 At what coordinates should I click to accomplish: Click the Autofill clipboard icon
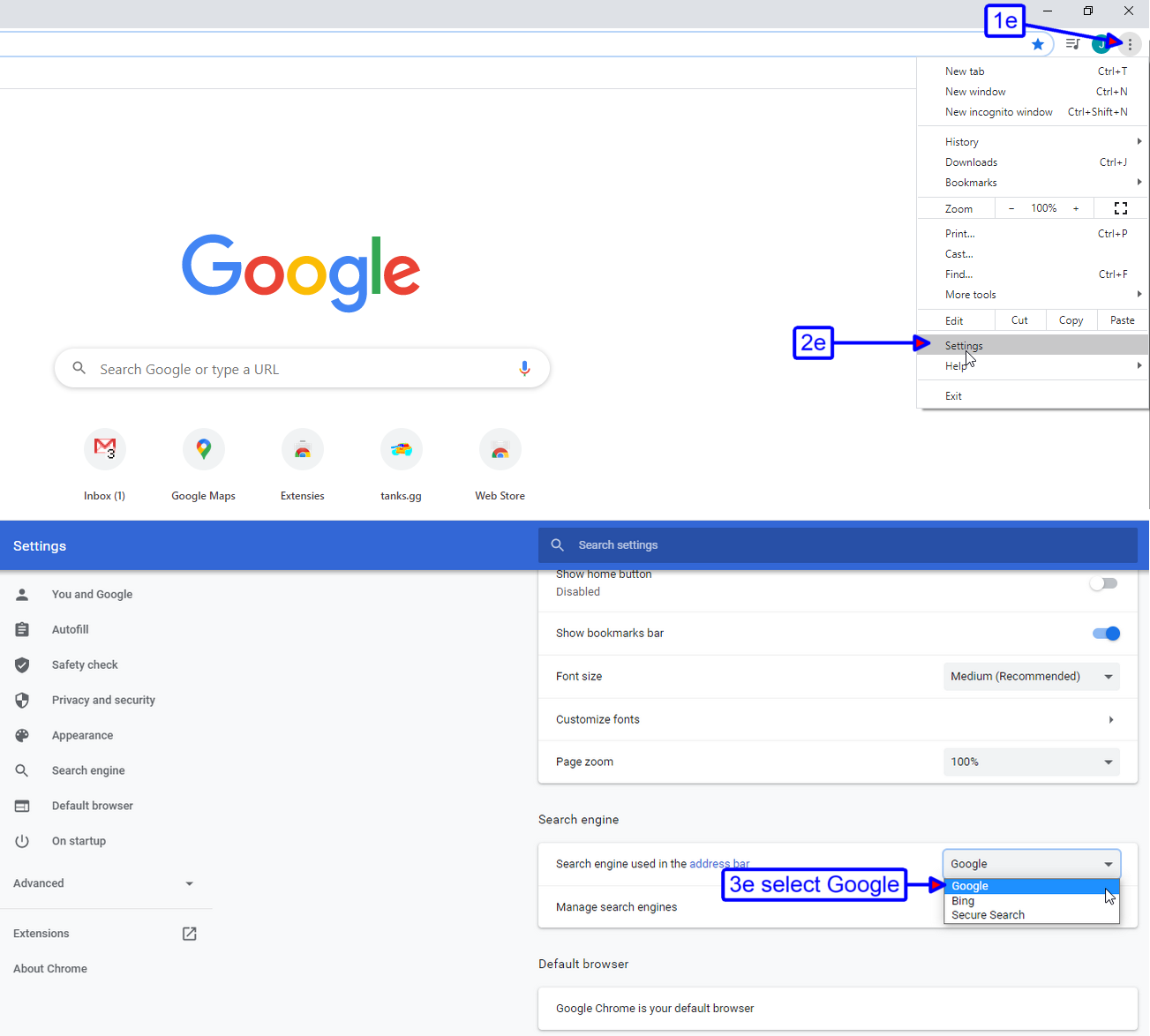tap(22, 629)
